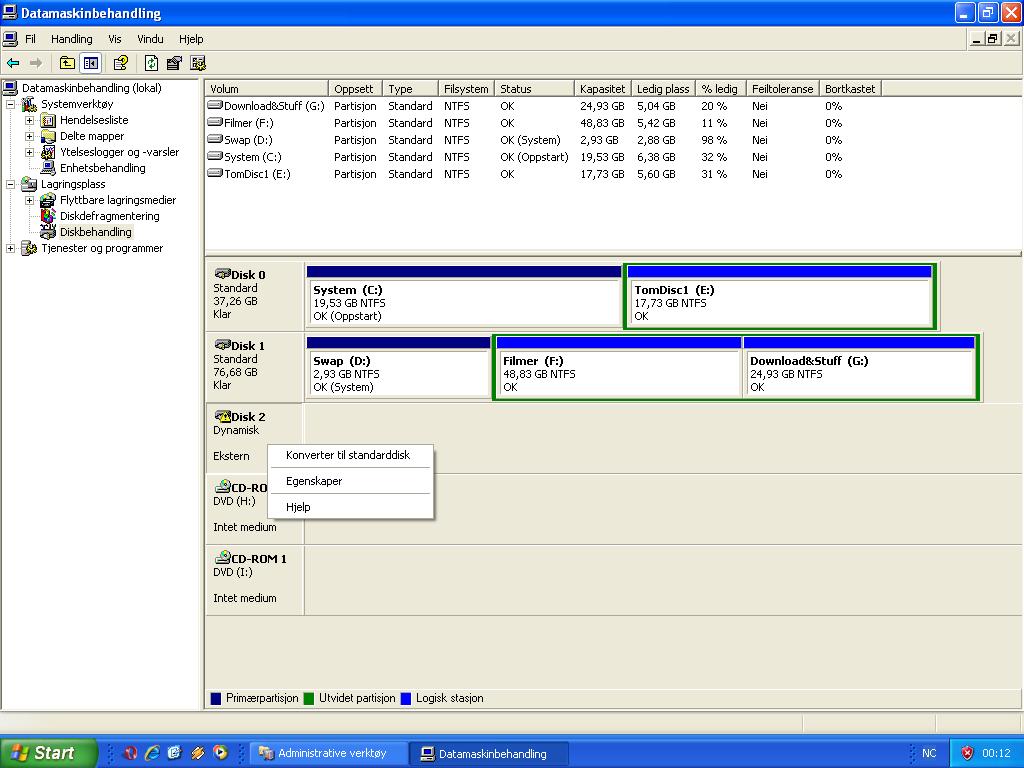Sort volumes by Kapasitet column header

(602, 89)
